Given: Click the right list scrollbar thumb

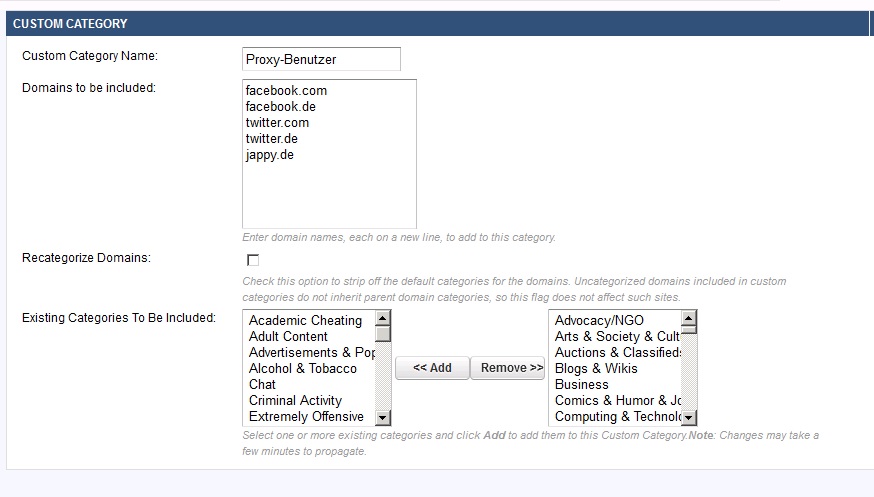Looking at the screenshot, I should click(x=689, y=335).
